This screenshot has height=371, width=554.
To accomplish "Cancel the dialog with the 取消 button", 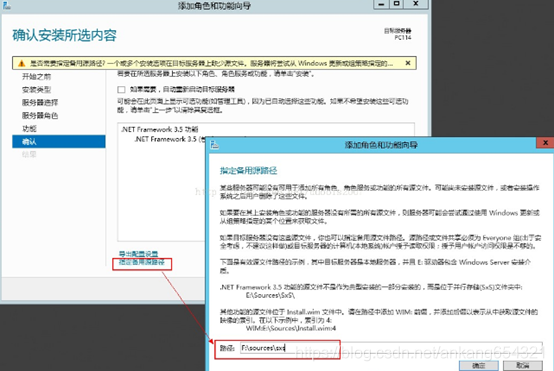I will [x=523, y=365].
